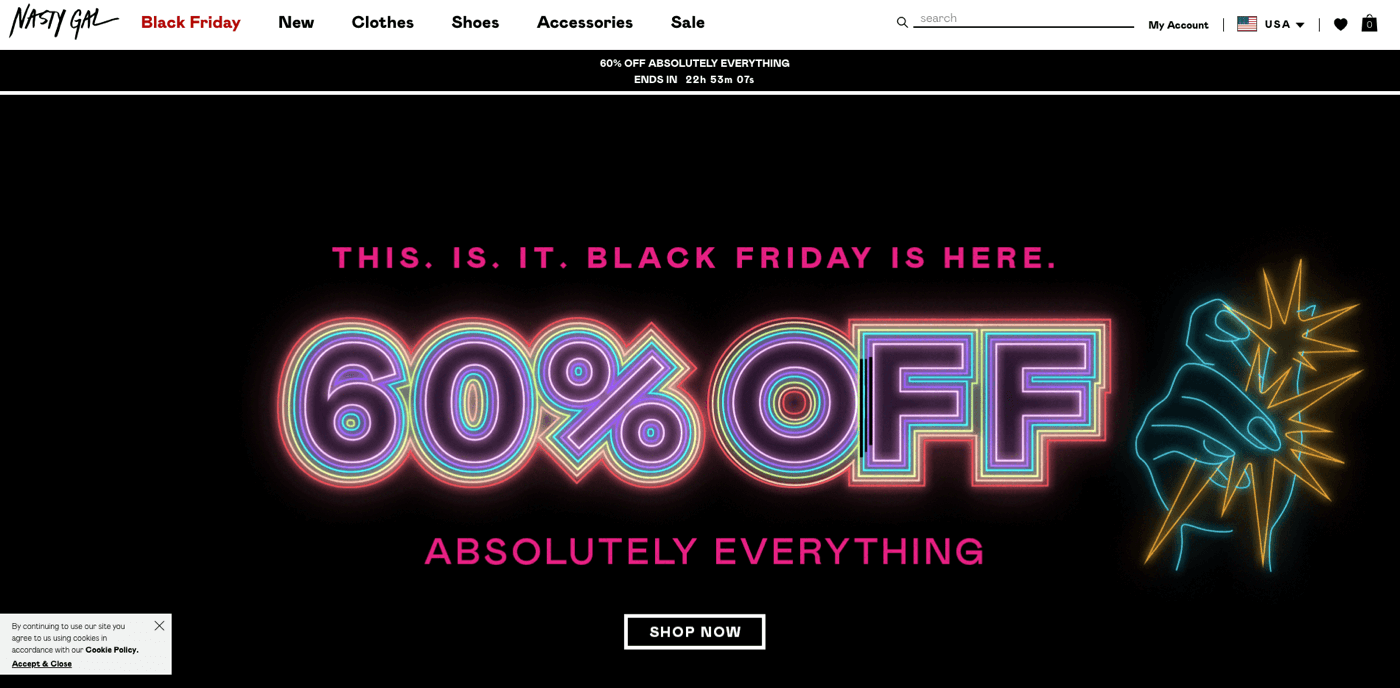This screenshot has height=688, width=1400.
Task: Open the shopping bag icon
Action: point(1369,23)
